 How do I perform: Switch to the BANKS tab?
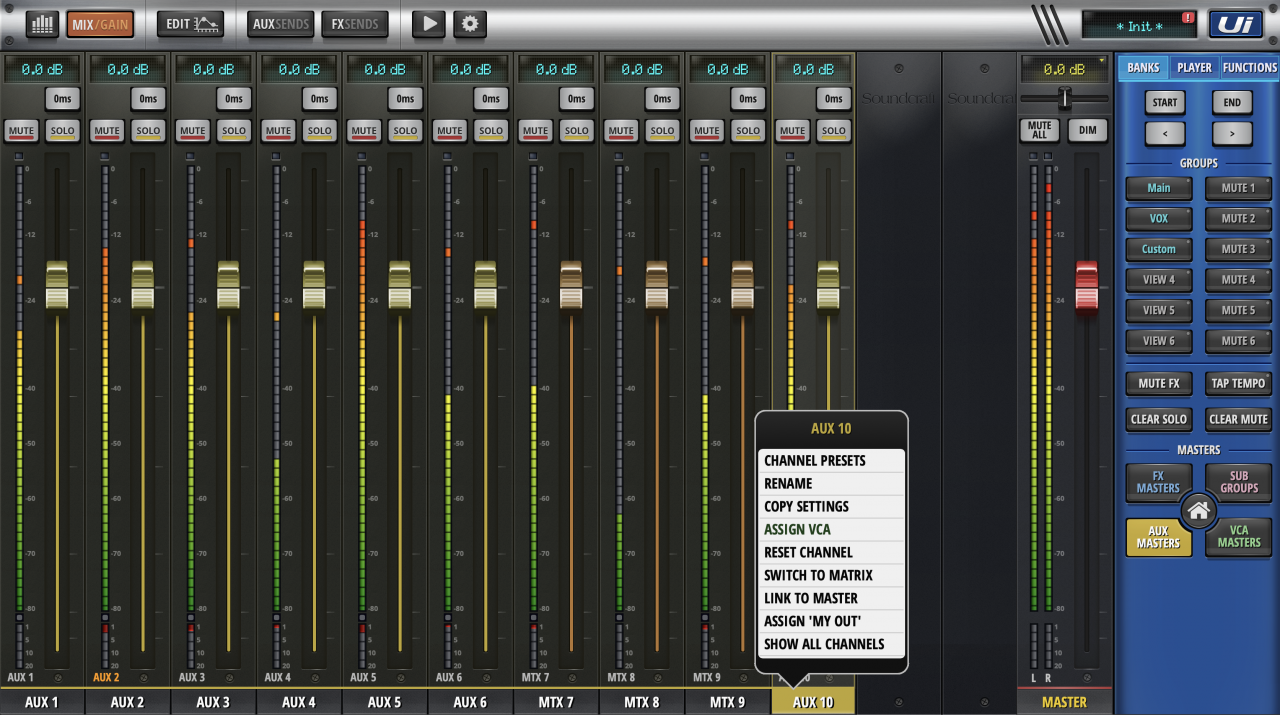point(1143,68)
